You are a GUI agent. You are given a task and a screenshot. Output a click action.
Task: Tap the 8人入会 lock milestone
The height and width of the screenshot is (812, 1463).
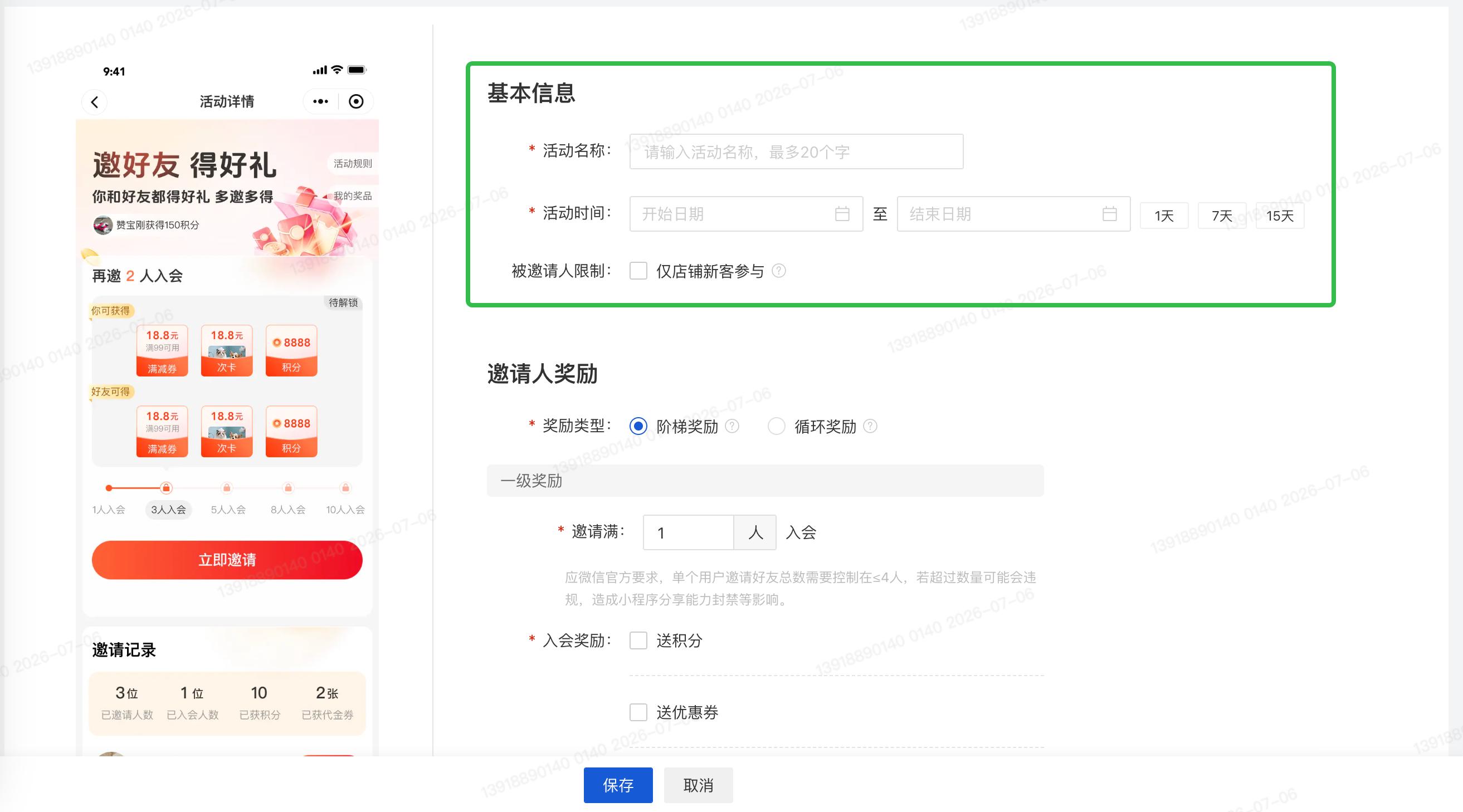(288, 488)
